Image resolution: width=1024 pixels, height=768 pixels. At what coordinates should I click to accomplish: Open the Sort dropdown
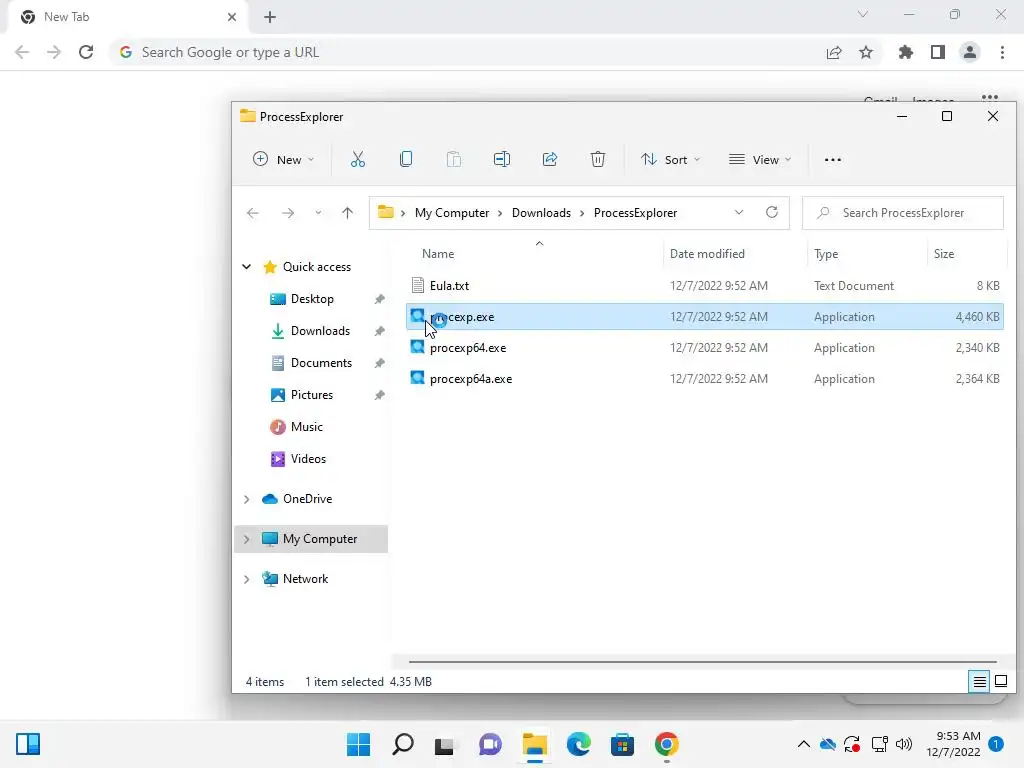click(670, 159)
